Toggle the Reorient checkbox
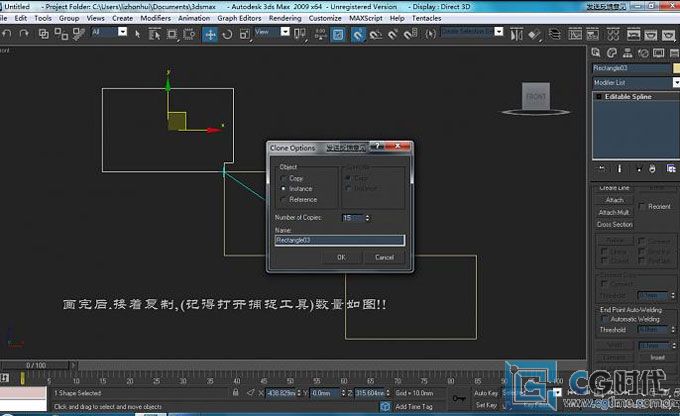Image resolution: width=680 pixels, height=416 pixels. click(x=642, y=206)
